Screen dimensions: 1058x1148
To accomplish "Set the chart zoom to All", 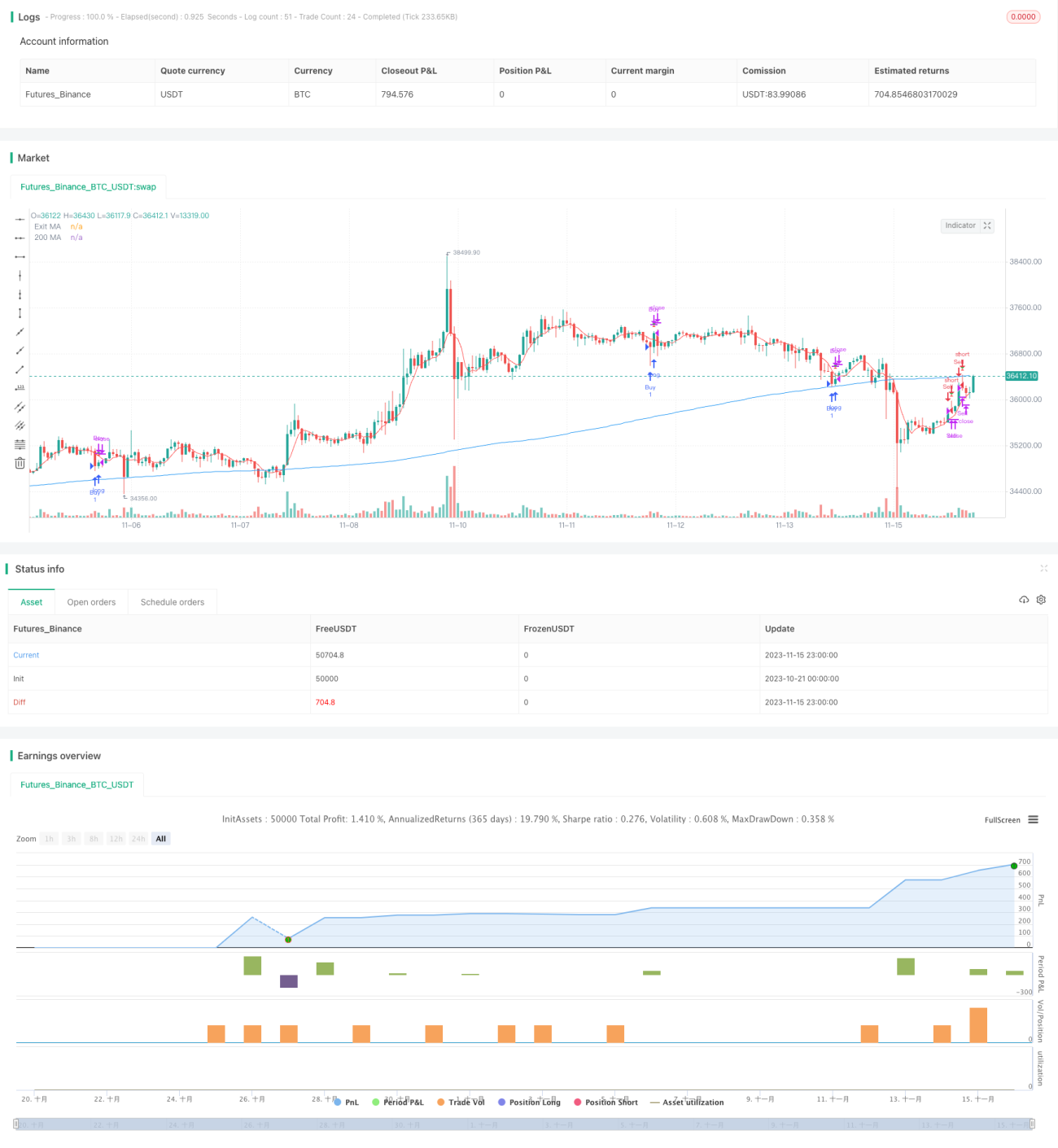I will [161, 839].
